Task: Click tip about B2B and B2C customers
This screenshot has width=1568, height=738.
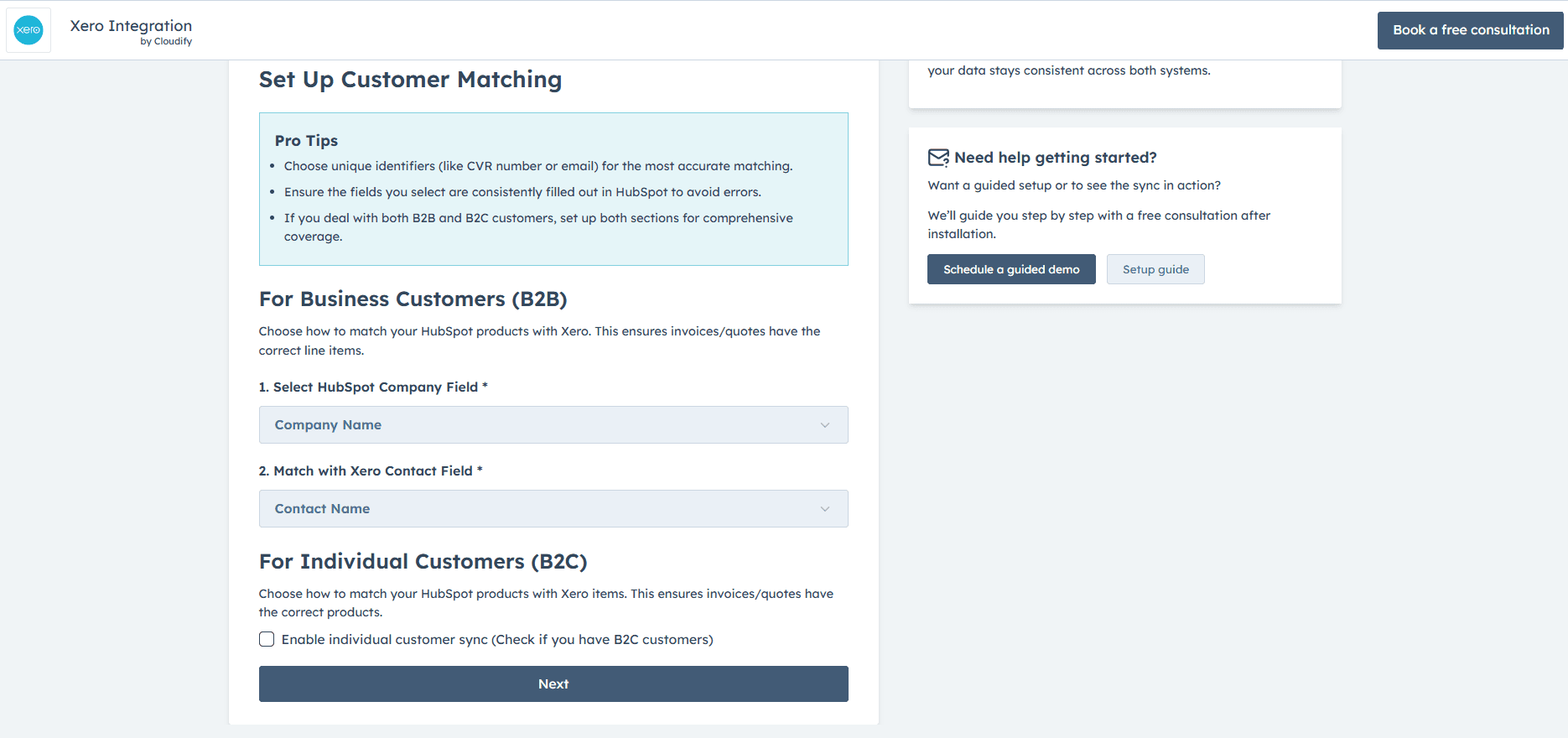Action: tap(538, 227)
